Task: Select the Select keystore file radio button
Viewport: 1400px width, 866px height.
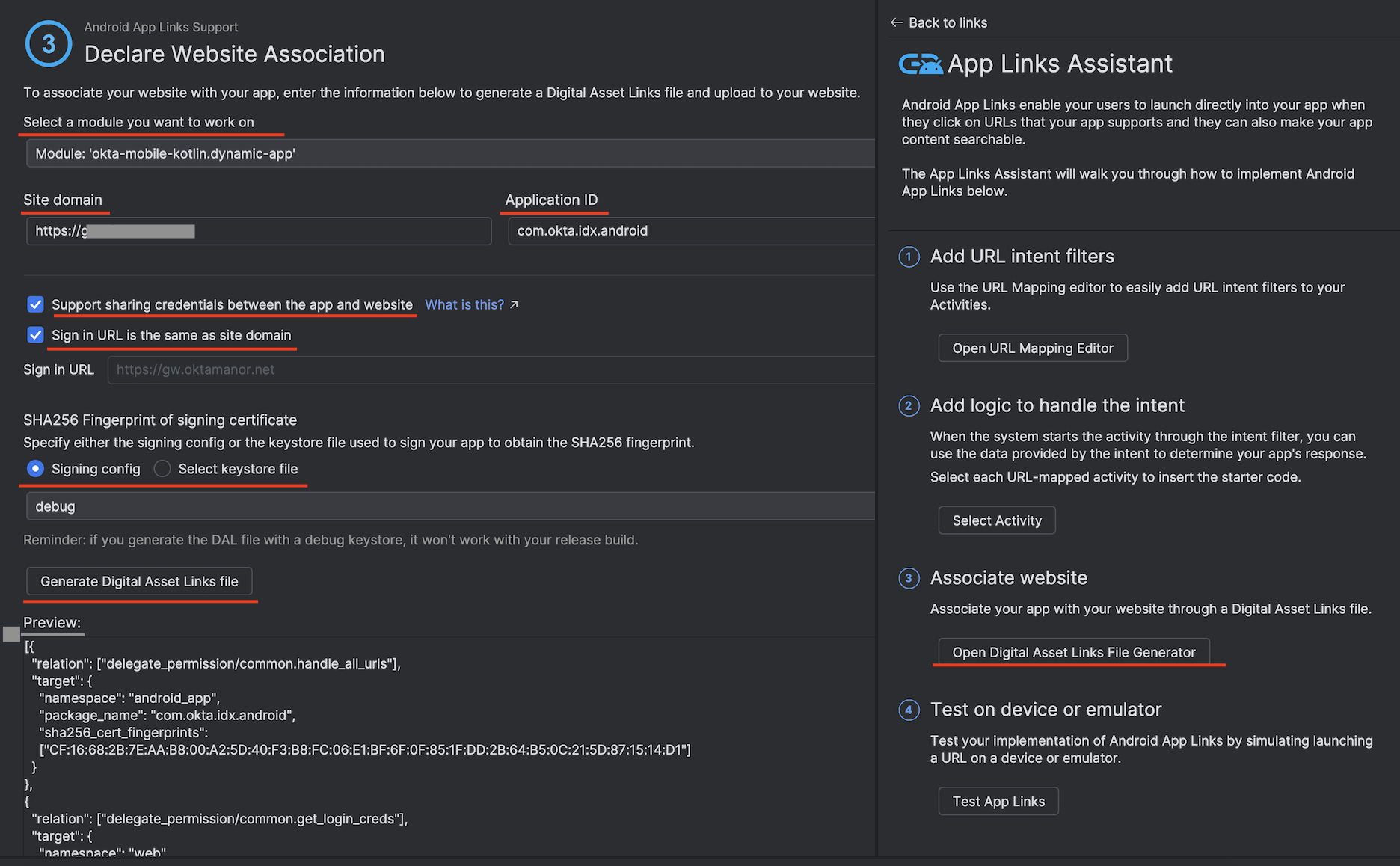Action: tap(162, 469)
